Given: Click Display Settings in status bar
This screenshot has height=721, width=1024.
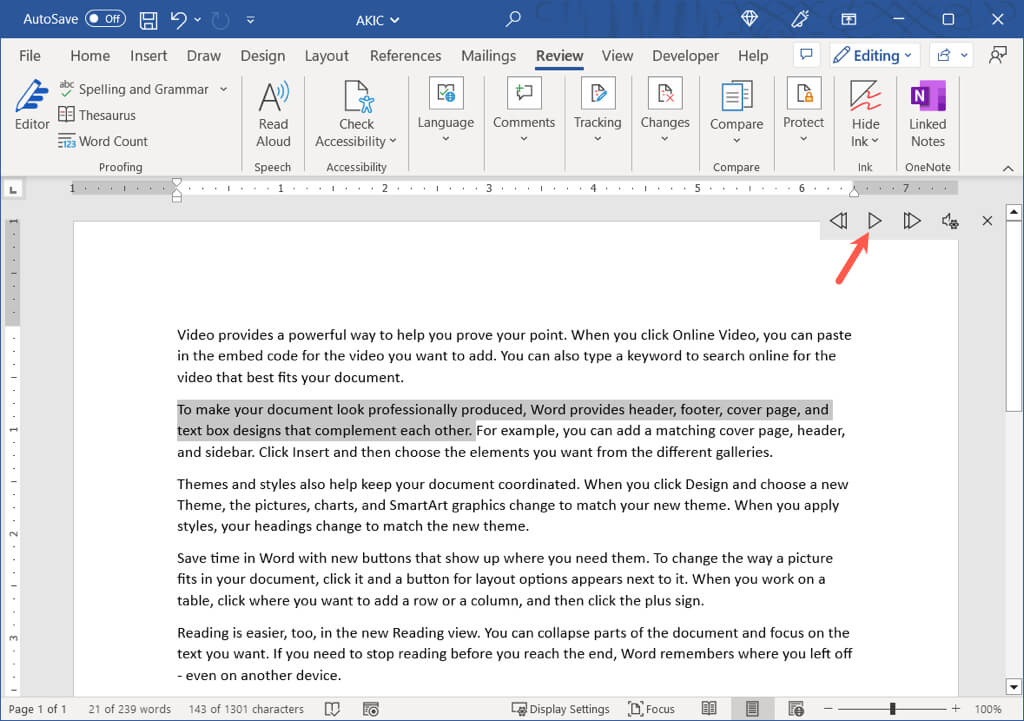Looking at the screenshot, I should pos(560,709).
